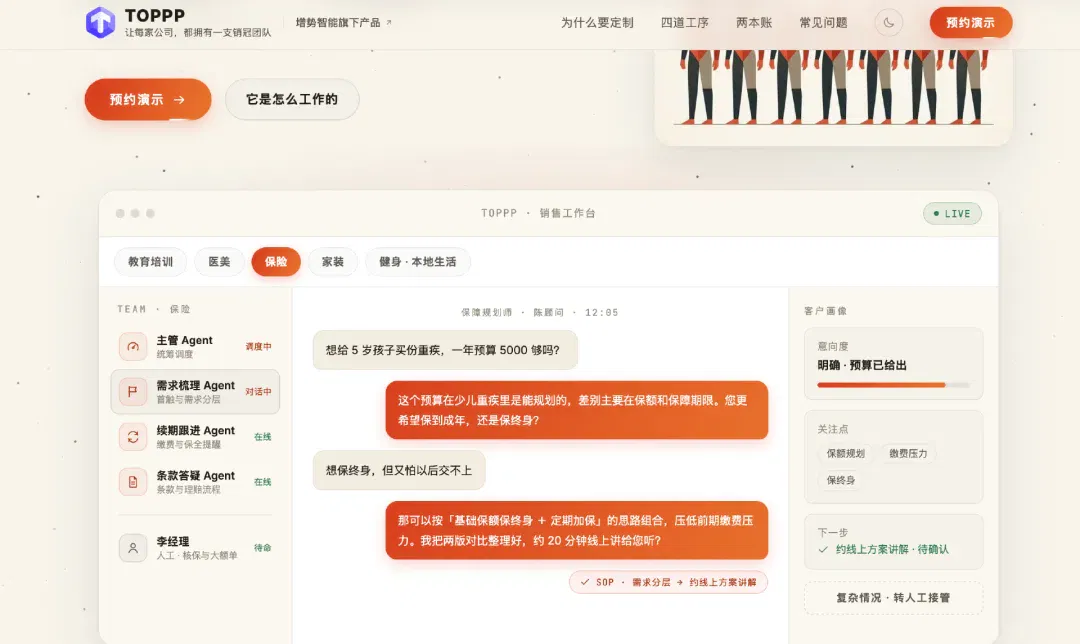Click 复杂情况 · 转人工接管 button

[893, 598]
